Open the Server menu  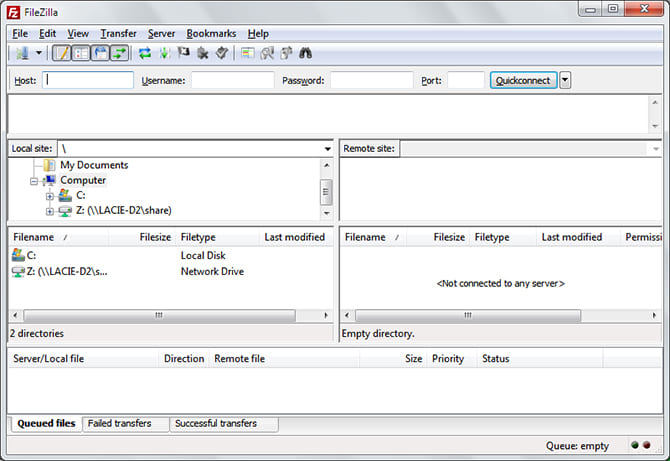(x=161, y=33)
